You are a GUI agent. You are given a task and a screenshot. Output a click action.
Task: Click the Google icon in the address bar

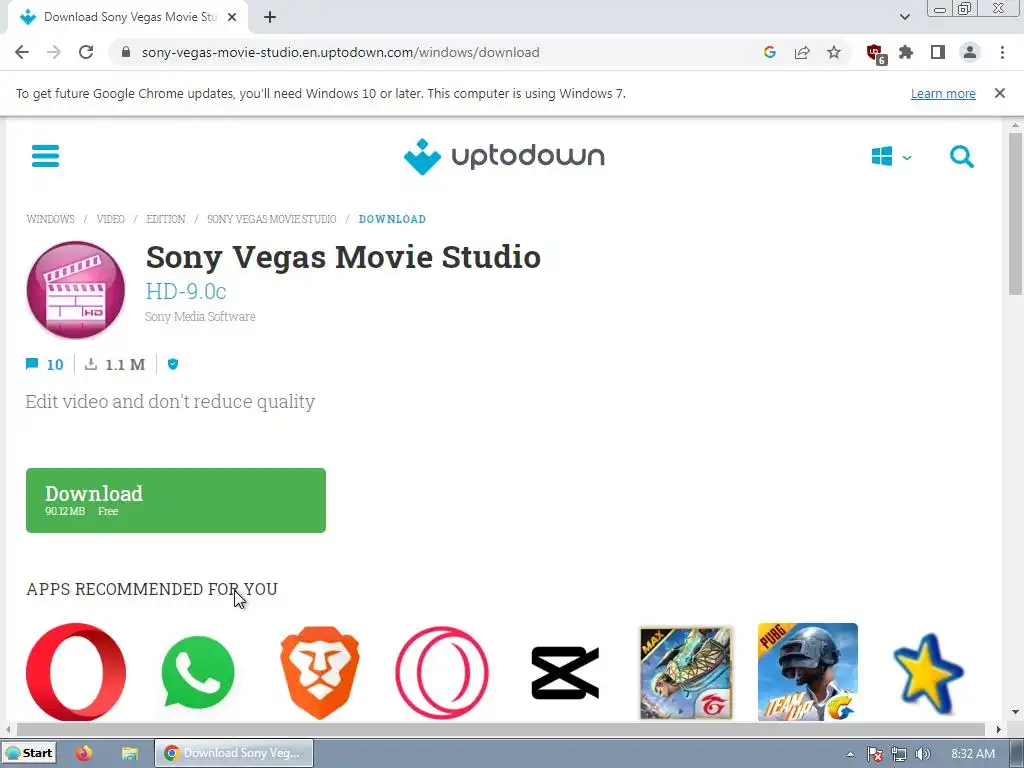770,52
